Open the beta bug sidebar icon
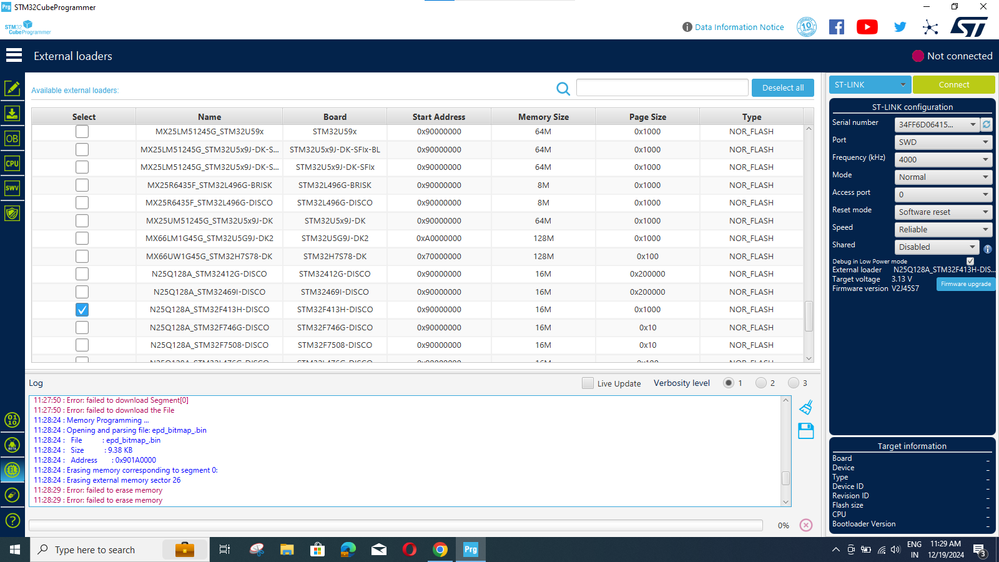Screen dimensions: 999x562 coord(12,445)
